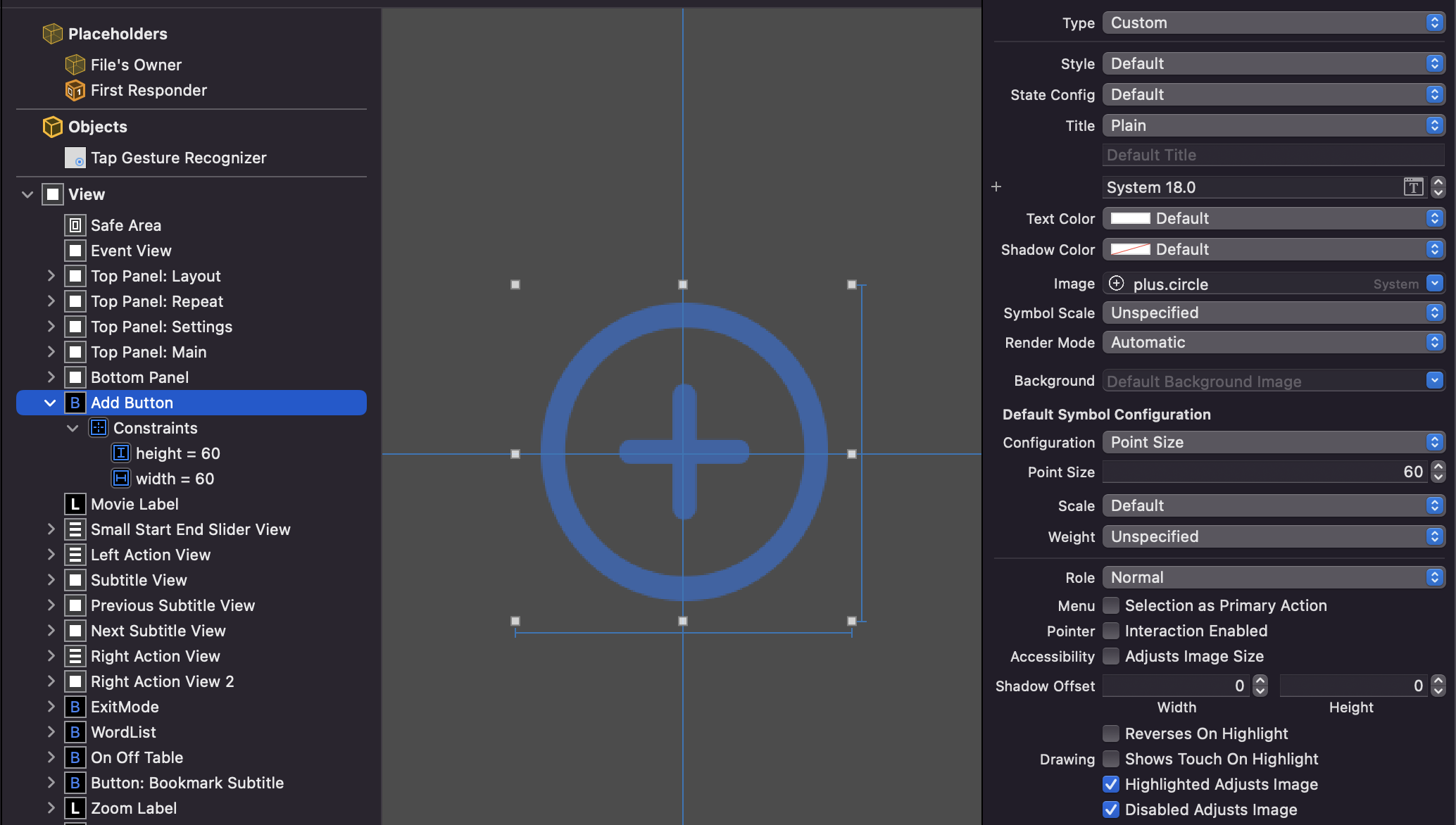Viewport: 1456px width, 825px height.
Task: Uncheck Highlighted Adjusts Image
Action: point(1111,784)
